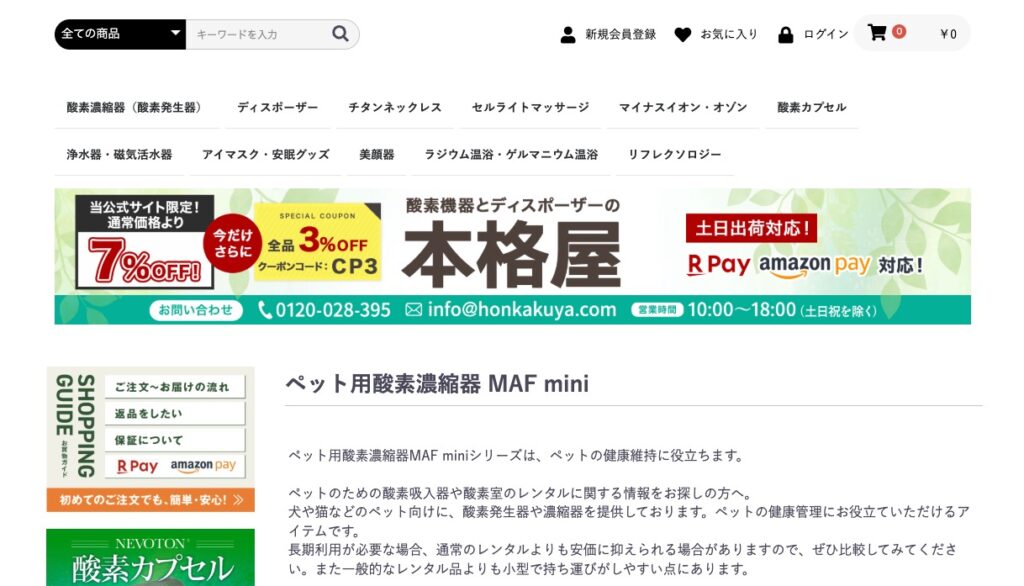
Task: Open 酸素濃縮器（酸素発生器） category
Action: (134, 108)
